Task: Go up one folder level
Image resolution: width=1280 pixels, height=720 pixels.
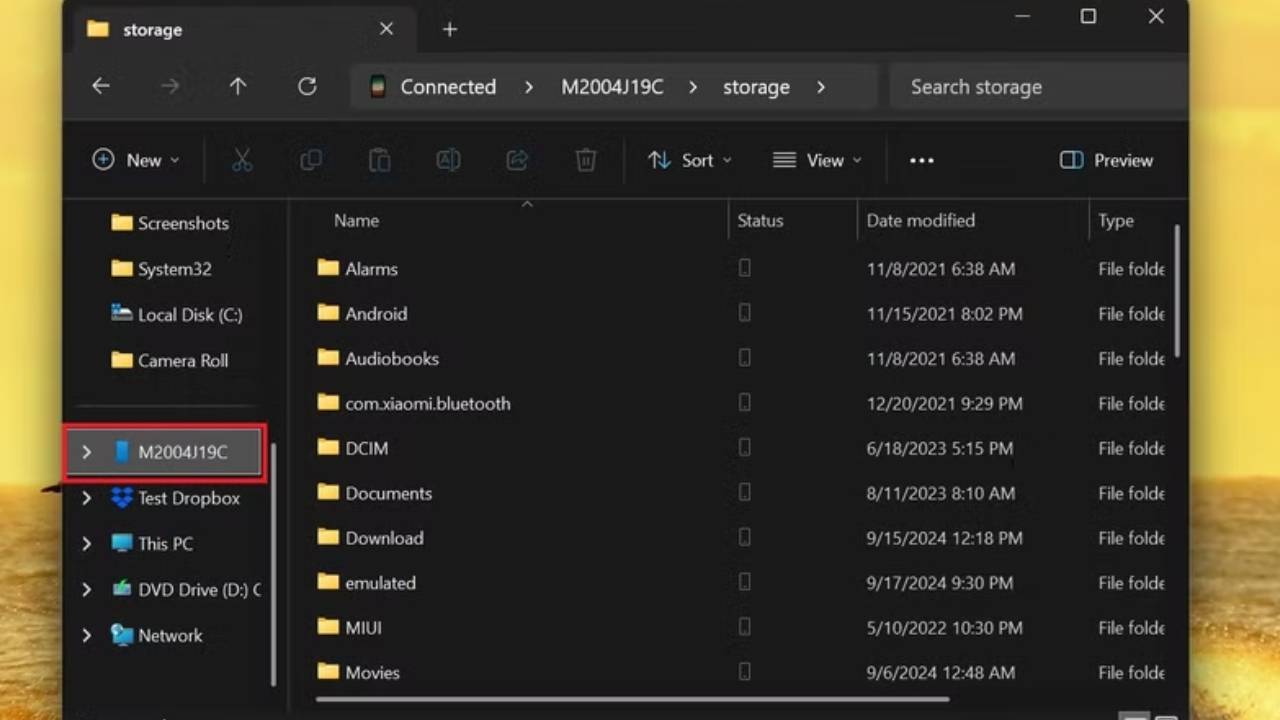Action: pos(238,87)
